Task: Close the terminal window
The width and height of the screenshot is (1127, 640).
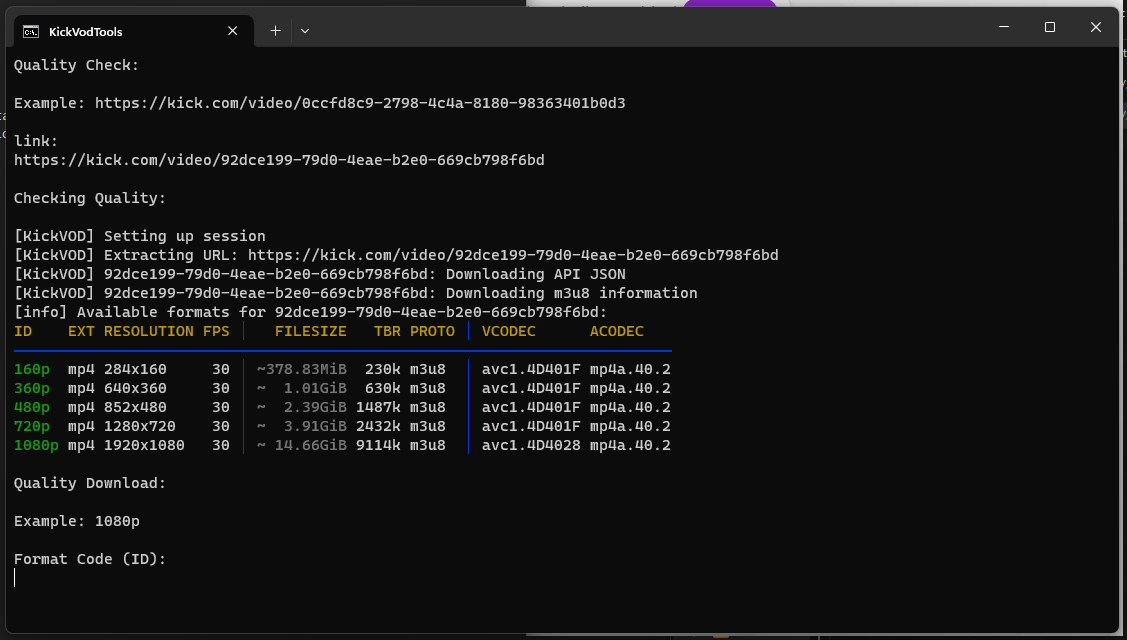Action: click(x=1096, y=27)
